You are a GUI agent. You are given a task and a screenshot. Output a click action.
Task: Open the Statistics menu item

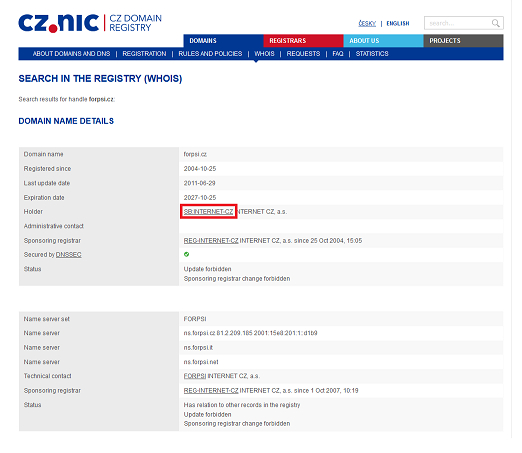click(x=372, y=54)
